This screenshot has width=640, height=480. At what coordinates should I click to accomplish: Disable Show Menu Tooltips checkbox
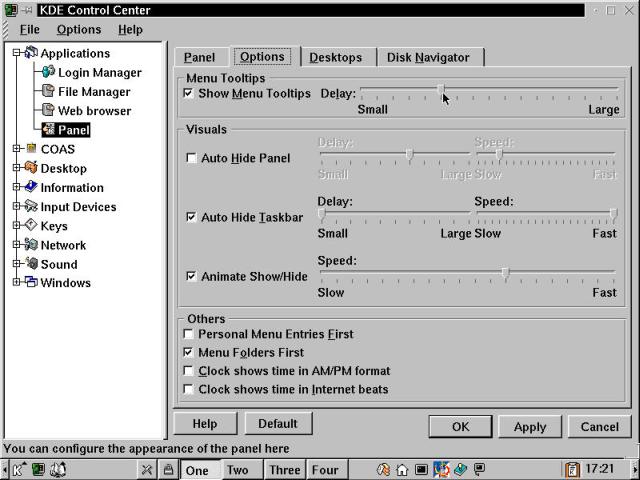click(x=190, y=93)
